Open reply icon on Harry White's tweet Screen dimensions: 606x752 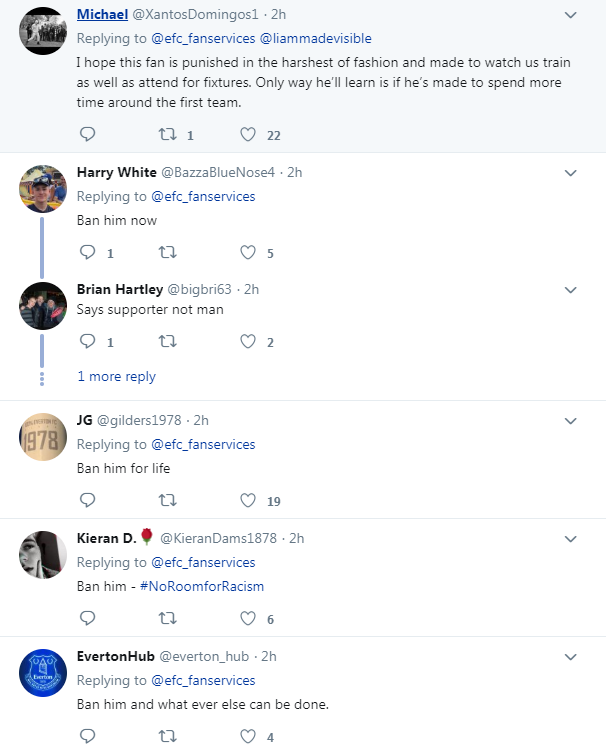87,252
